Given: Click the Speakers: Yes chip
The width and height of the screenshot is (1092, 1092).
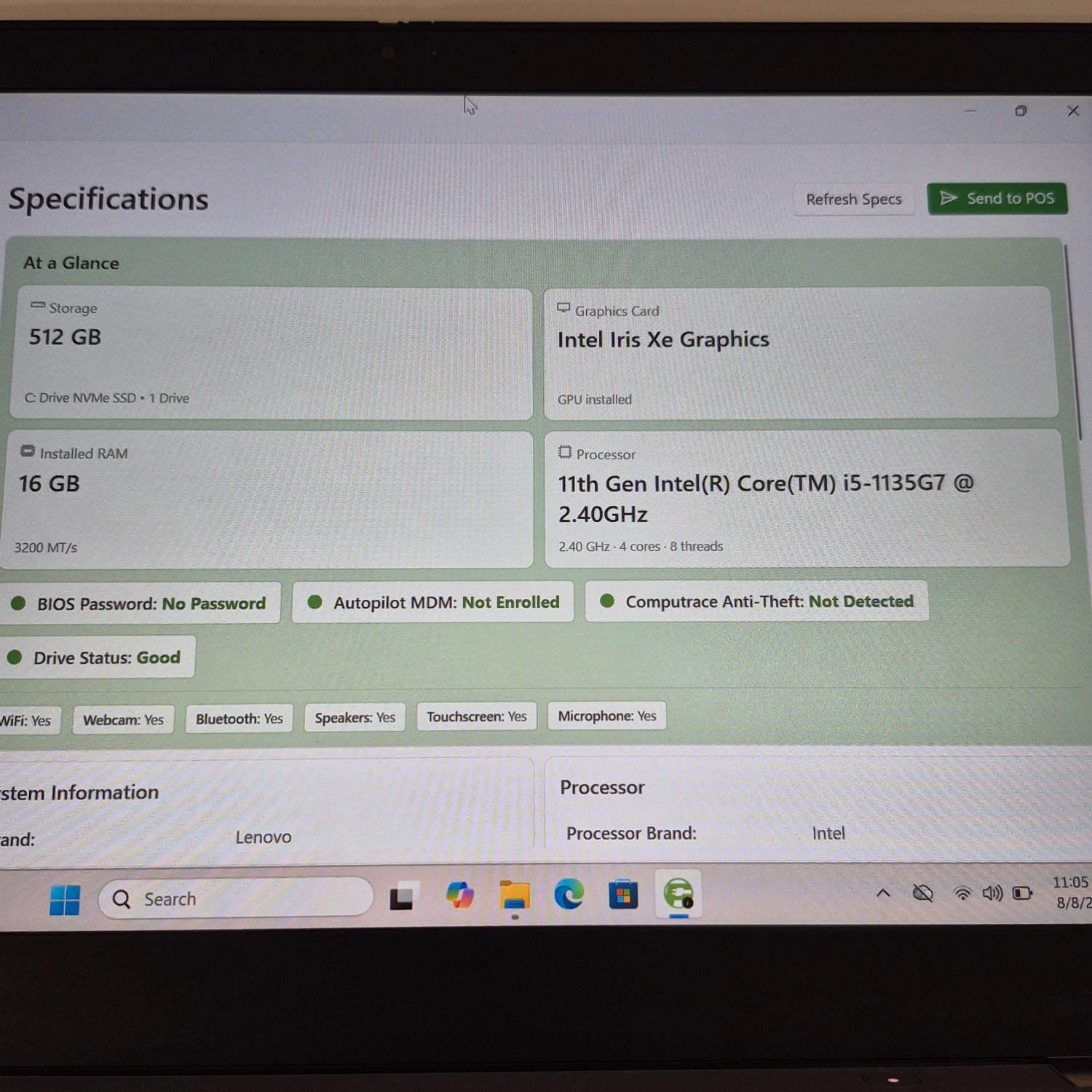Looking at the screenshot, I should tap(355, 718).
